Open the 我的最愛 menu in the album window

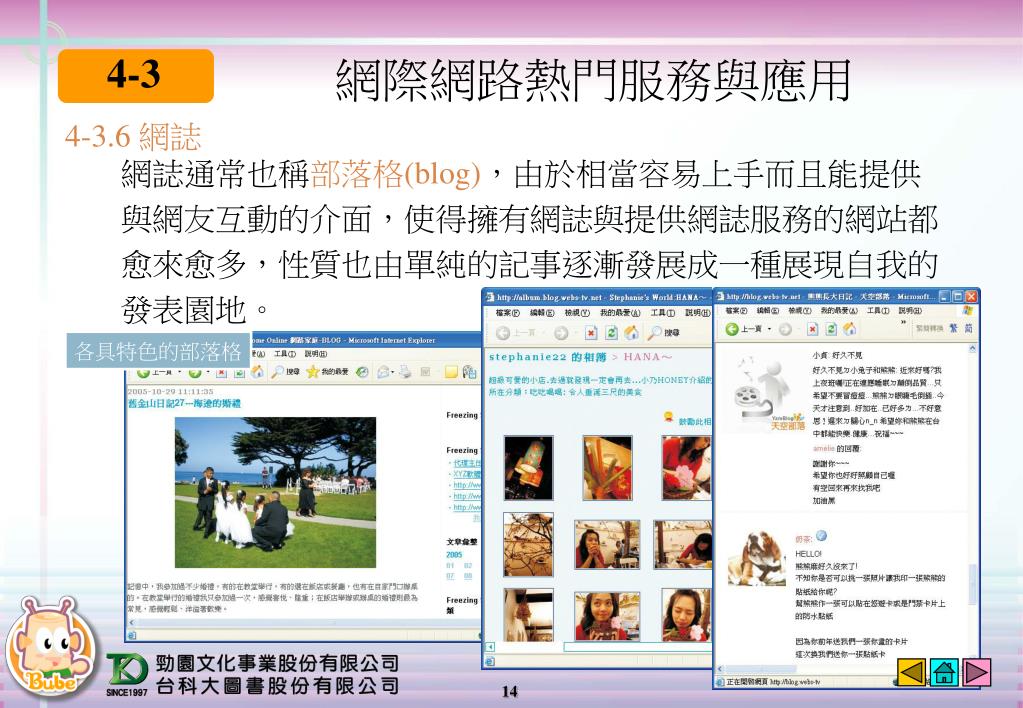tap(620, 313)
